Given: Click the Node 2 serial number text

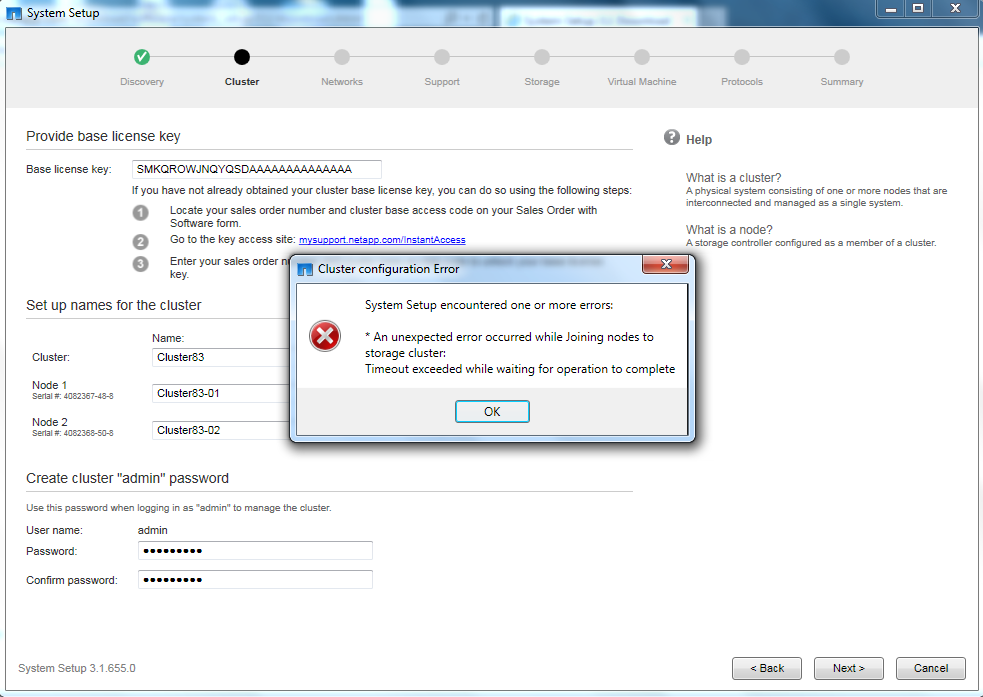Looking at the screenshot, I should click(x=73, y=433).
